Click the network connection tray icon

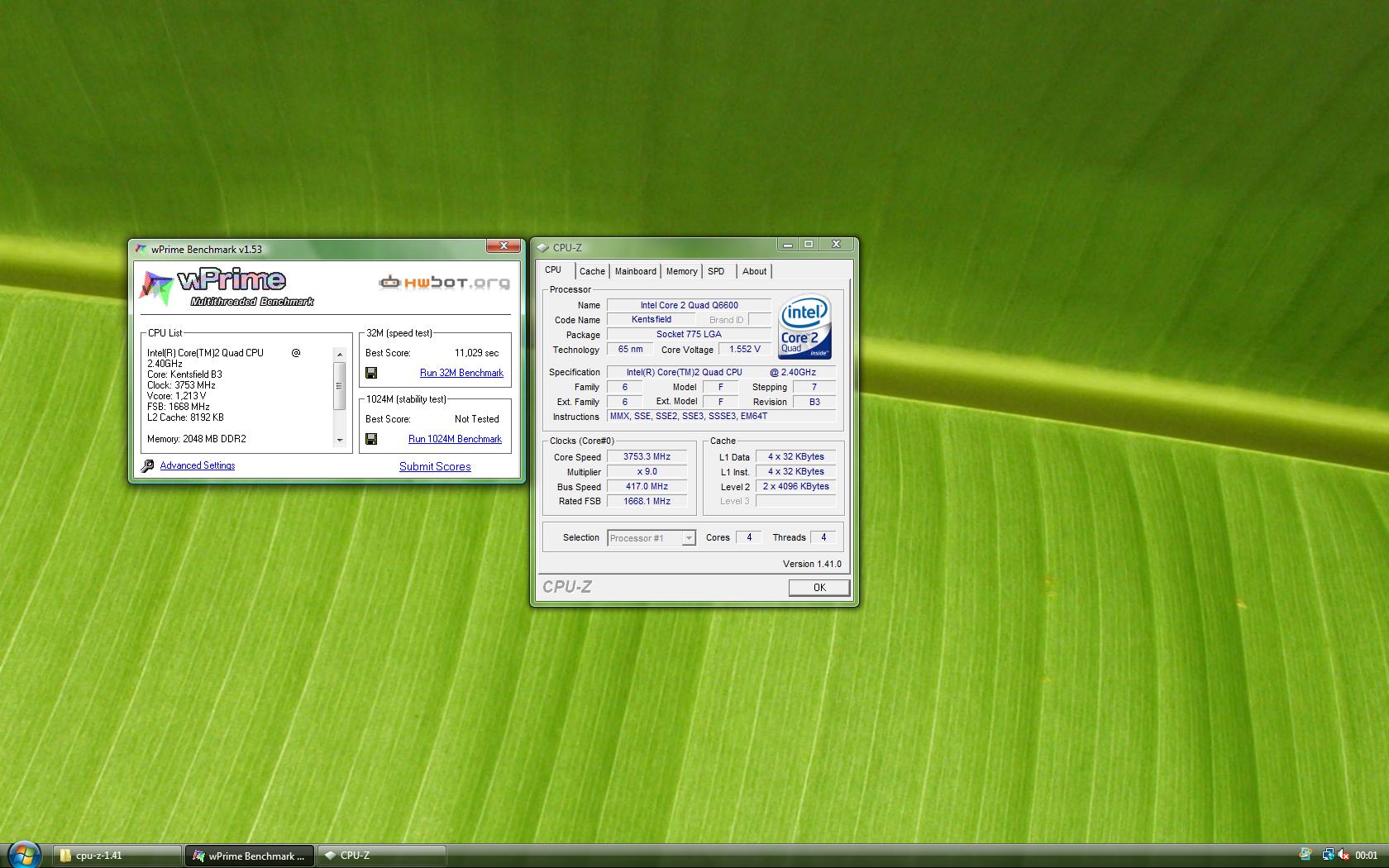pyautogui.click(x=1327, y=855)
